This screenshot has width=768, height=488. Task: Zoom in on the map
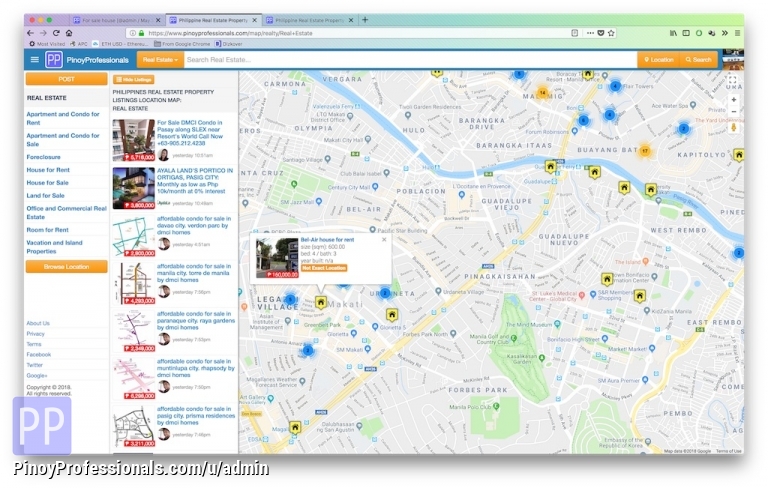click(x=733, y=99)
